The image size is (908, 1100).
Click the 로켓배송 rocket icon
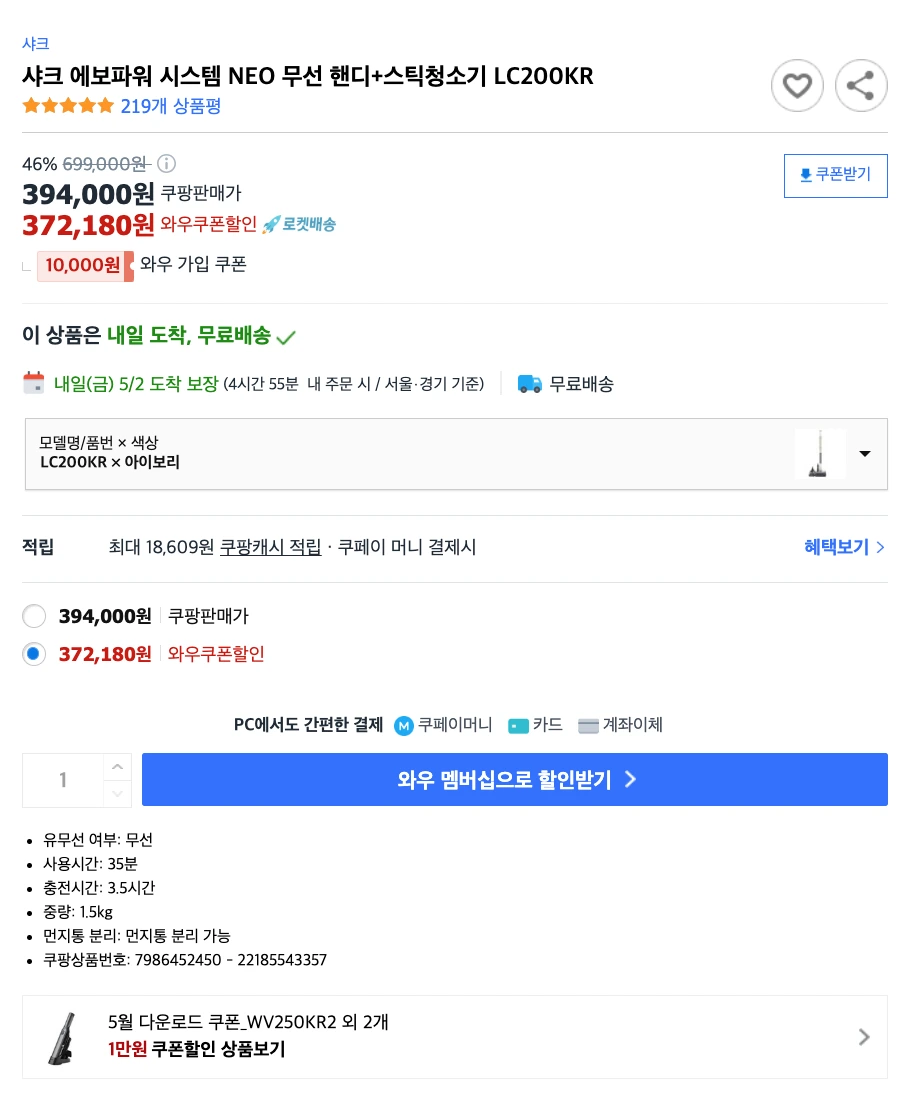click(x=273, y=226)
